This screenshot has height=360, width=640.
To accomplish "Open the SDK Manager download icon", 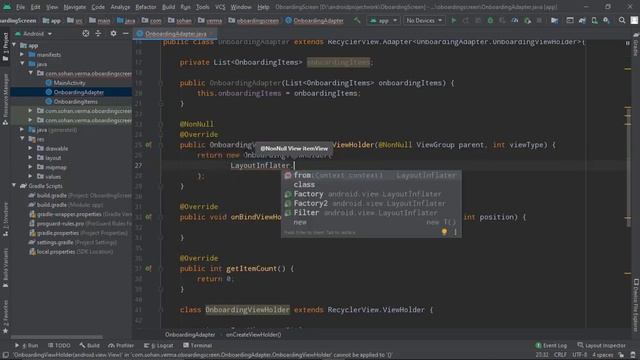I will click(x=607, y=20).
